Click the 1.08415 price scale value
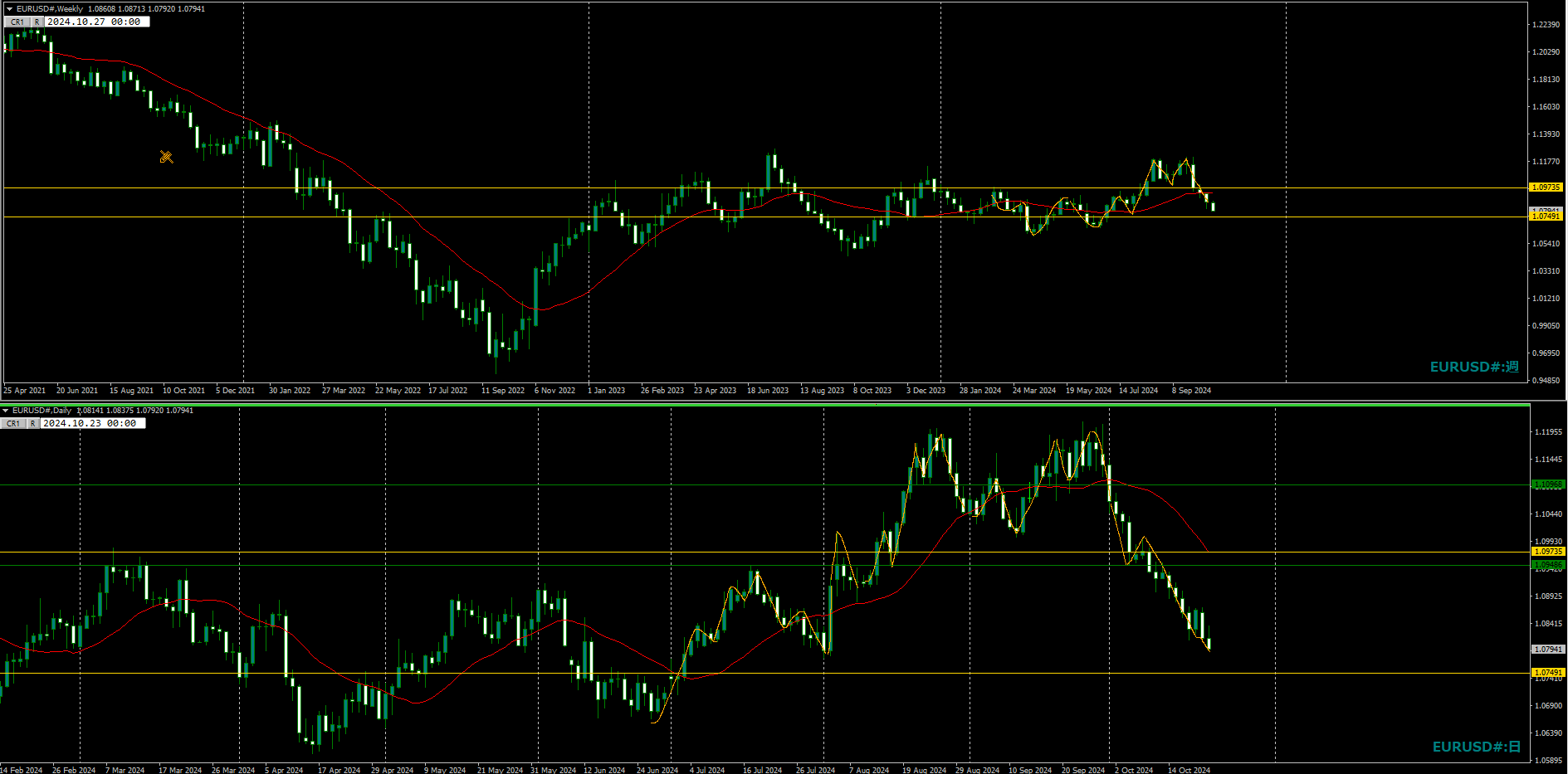This screenshot has height=774, width=1568. pyautogui.click(x=1549, y=624)
